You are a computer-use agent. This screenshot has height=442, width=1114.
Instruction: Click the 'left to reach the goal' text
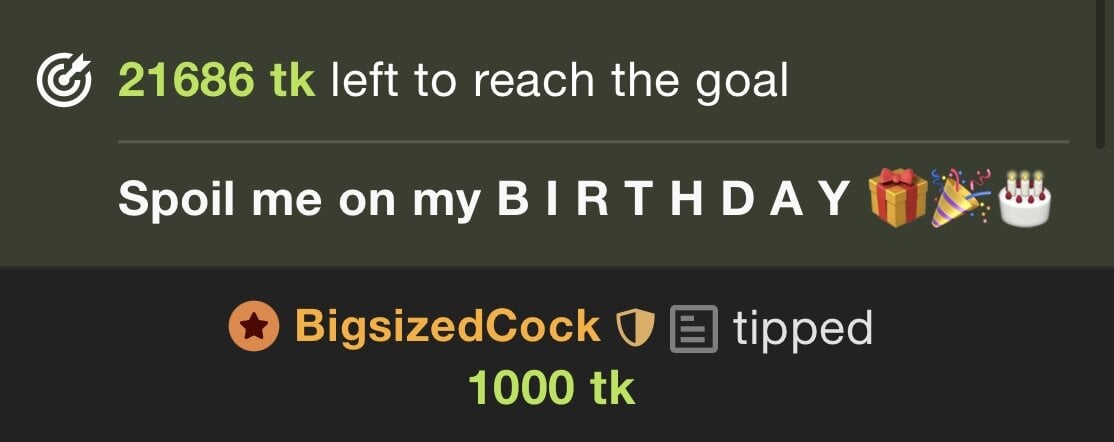pos(559,81)
